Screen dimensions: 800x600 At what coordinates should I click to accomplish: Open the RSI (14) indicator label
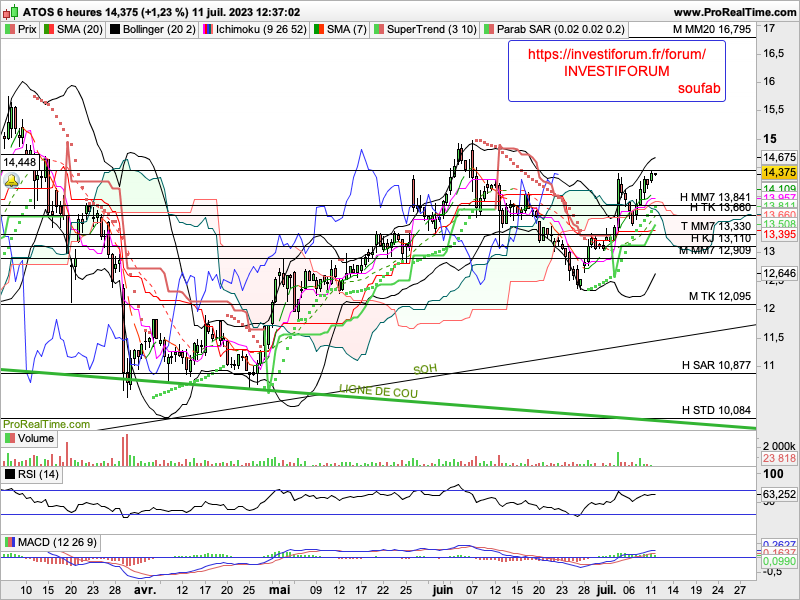point(40,473)
